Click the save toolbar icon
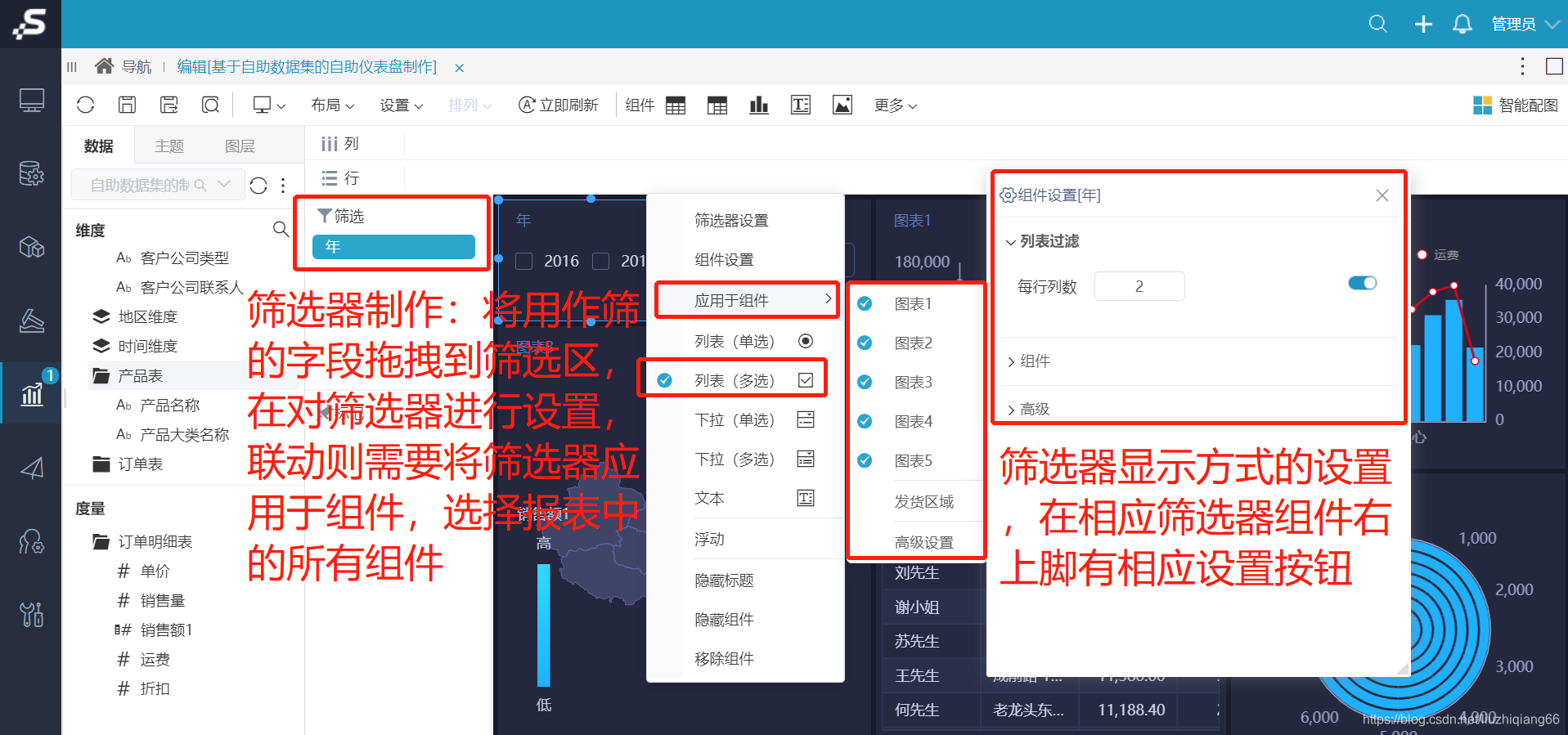 pos(127,105)
